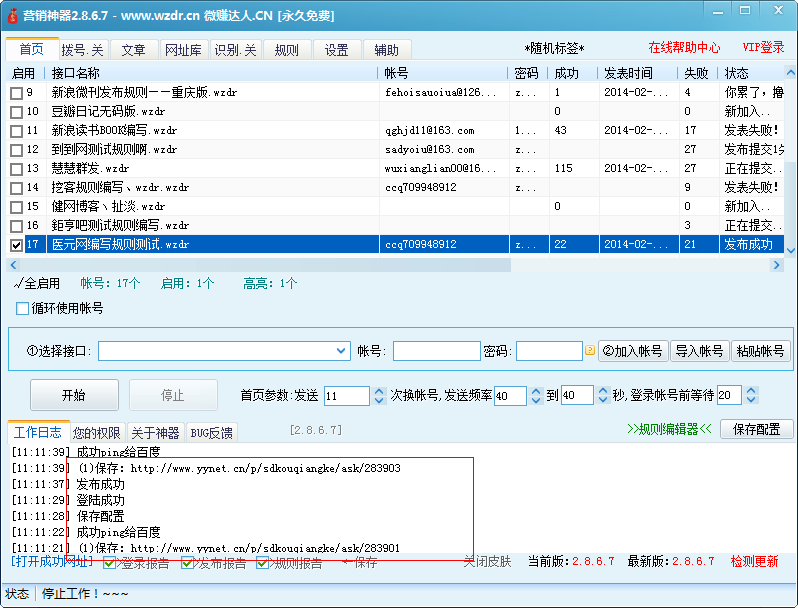Open the 网址库 tab
The width and height of the screenshot is (798, 608).
tap(183, 50)
